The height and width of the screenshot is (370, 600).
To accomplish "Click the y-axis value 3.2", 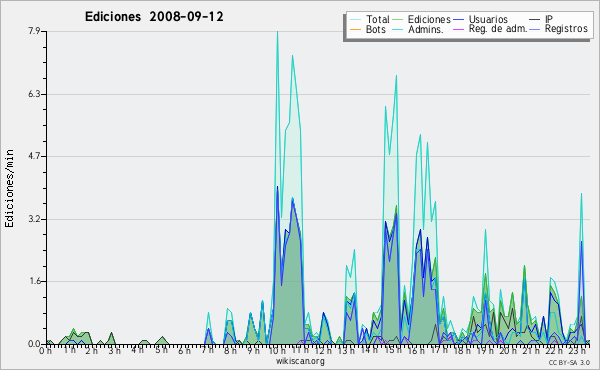I will (x=34, y=219).
